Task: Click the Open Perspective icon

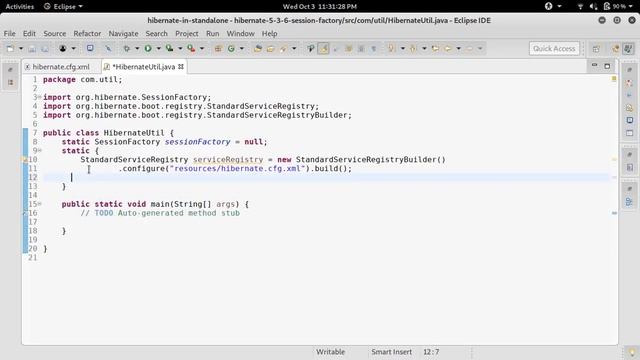Action: tap(596, 49)
